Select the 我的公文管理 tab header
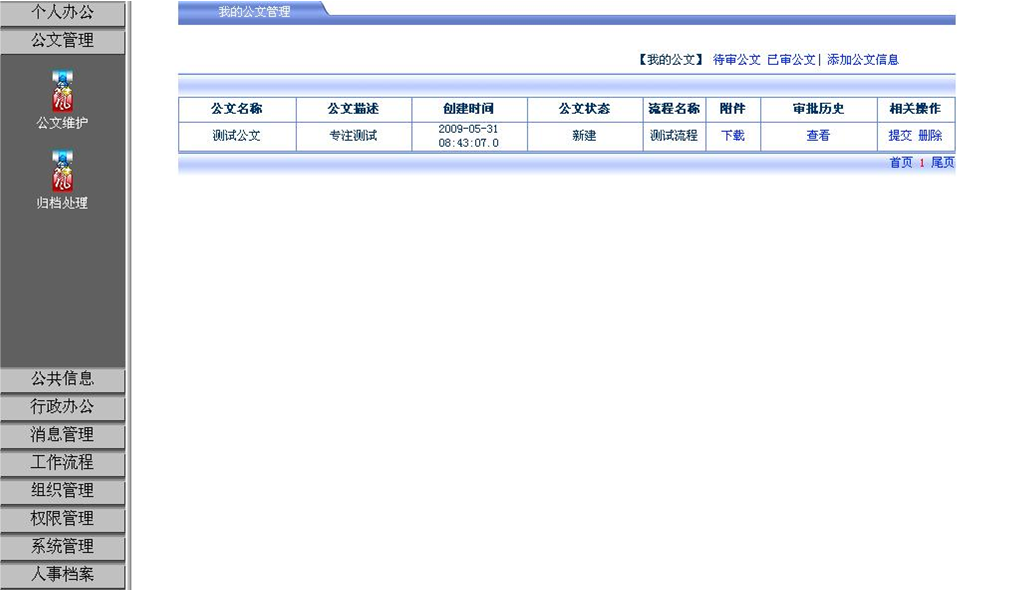This screenshot has height=590, width=1021. click(x=254, y=12)
